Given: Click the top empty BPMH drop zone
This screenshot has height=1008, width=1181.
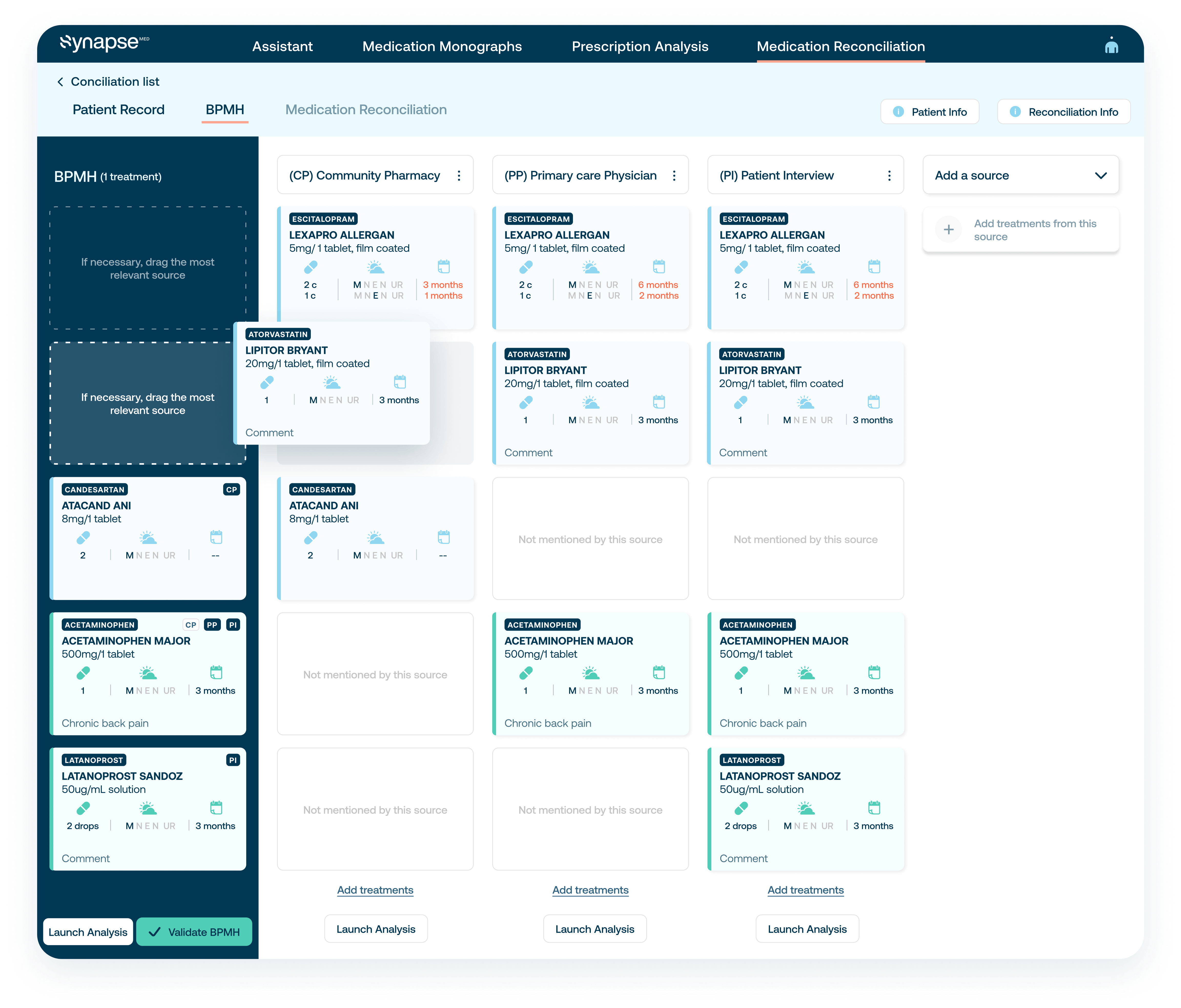Looking at the screenshot, I should [148, 268].
